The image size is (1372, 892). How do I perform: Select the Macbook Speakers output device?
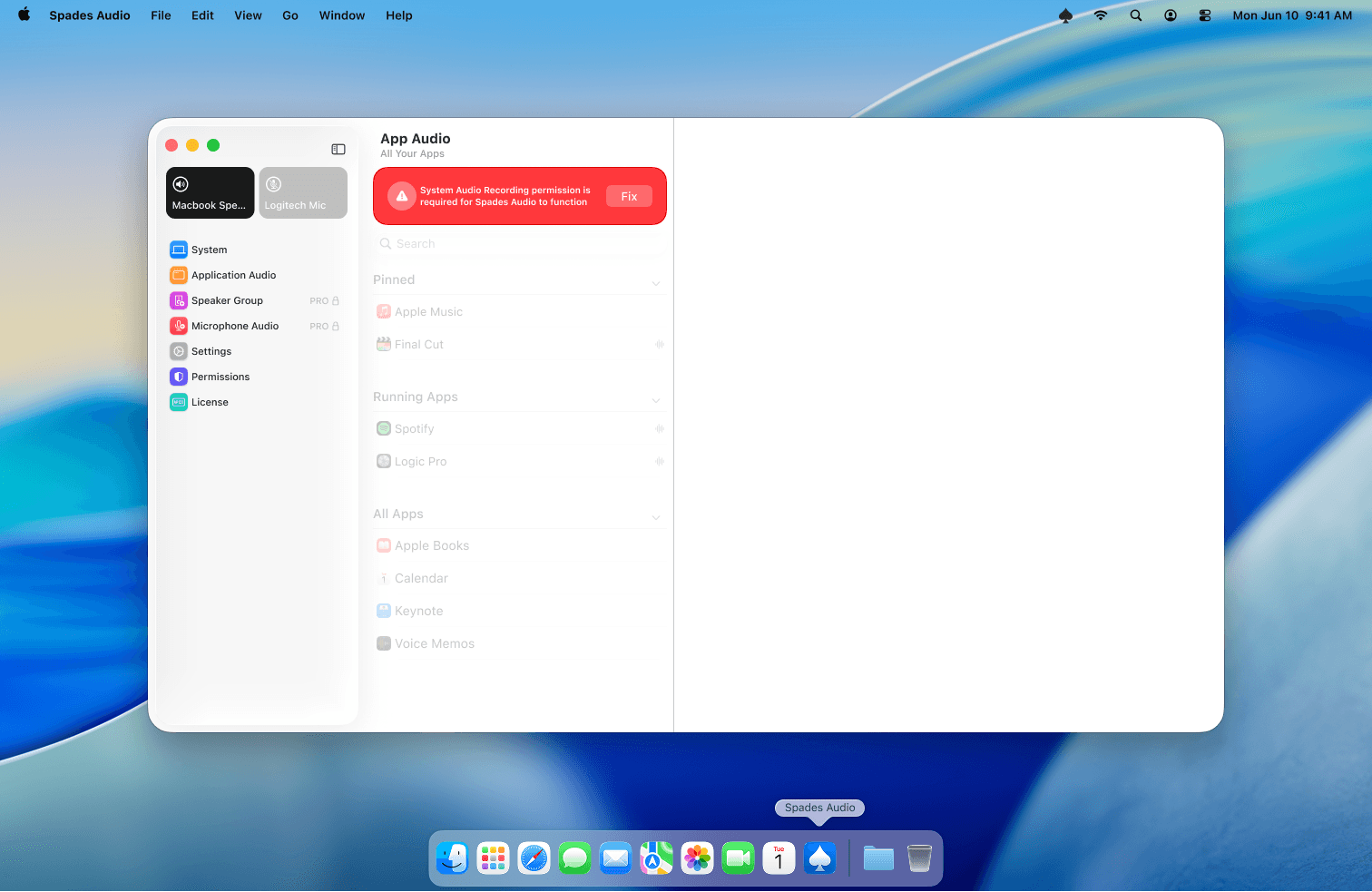click(210, 192)
